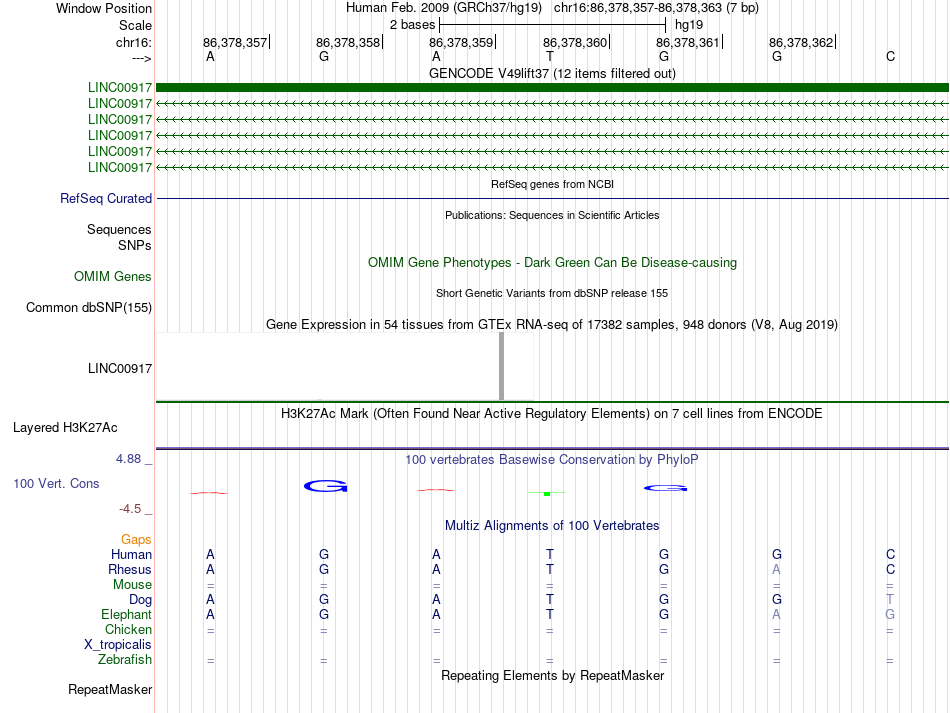Click the solid green LINC00917 exon bar

[552, 87]
